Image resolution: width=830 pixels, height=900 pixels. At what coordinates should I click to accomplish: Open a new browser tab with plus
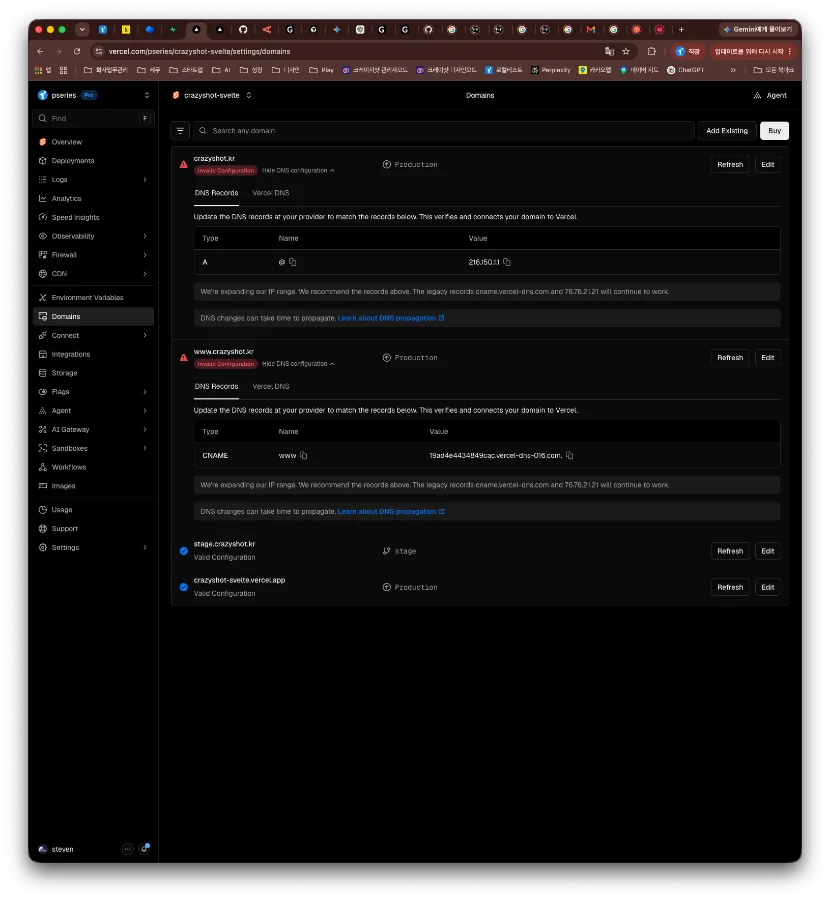681,30
